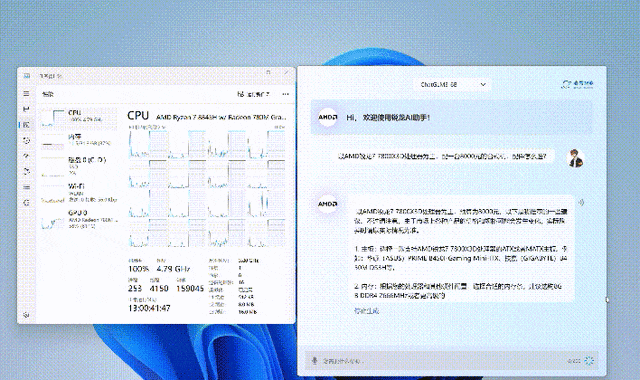The image size is (640, 380).
Task: Click the Hi welcome message banner
Action: pyautogui.click(x=451, y=118)
